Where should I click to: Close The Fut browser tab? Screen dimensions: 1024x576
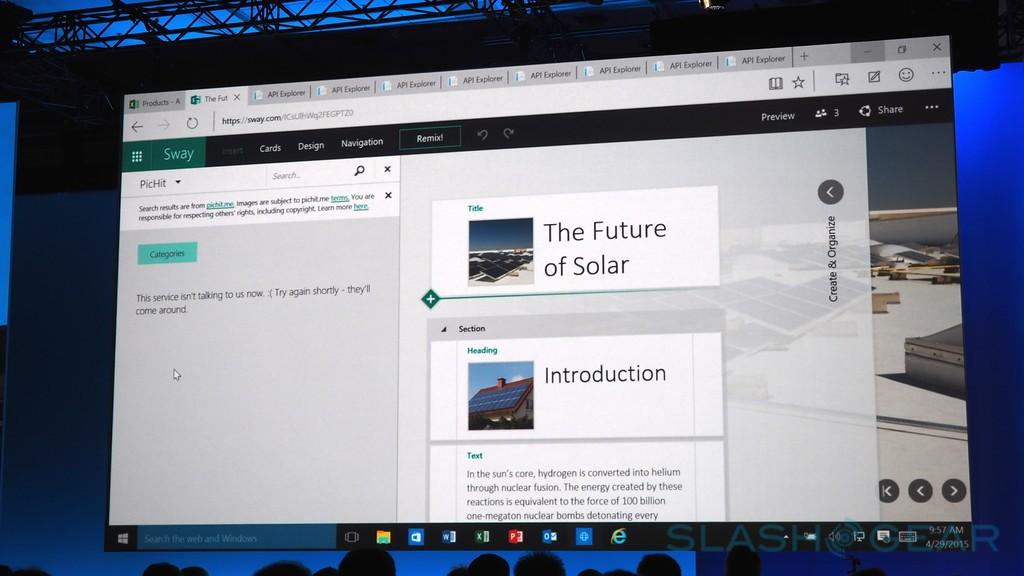click(x=237, y=97)
